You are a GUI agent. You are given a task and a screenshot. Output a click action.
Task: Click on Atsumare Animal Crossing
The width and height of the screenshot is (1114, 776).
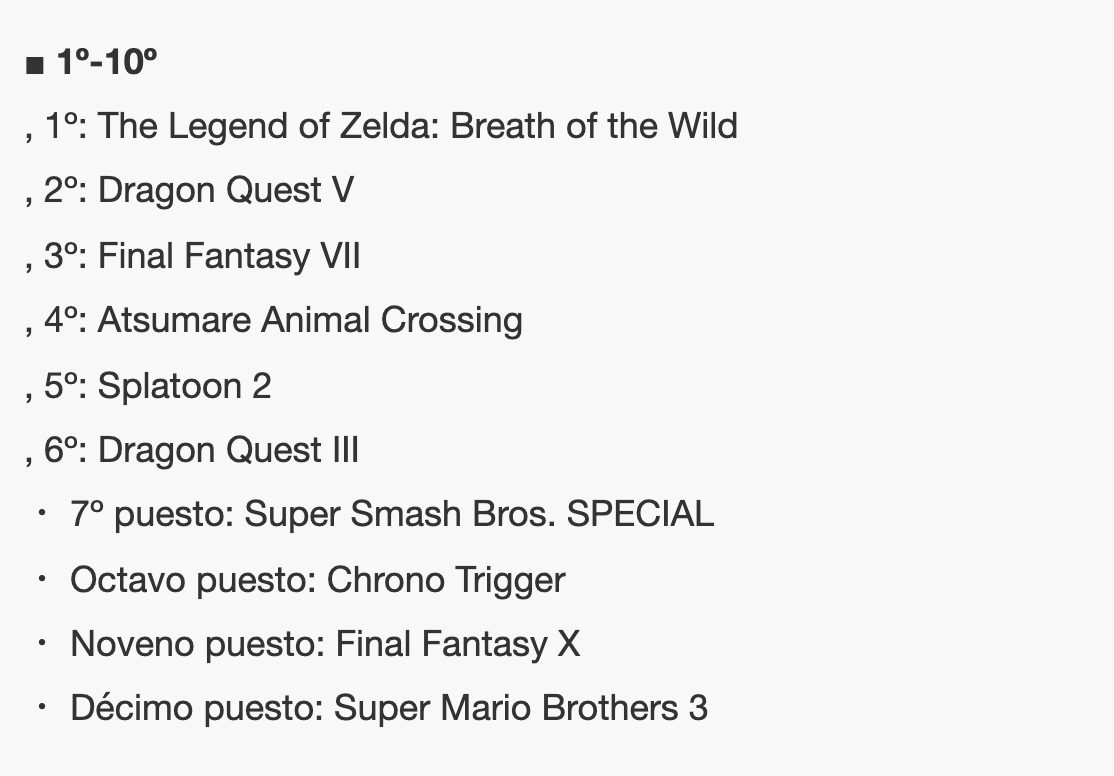[310, 320]
